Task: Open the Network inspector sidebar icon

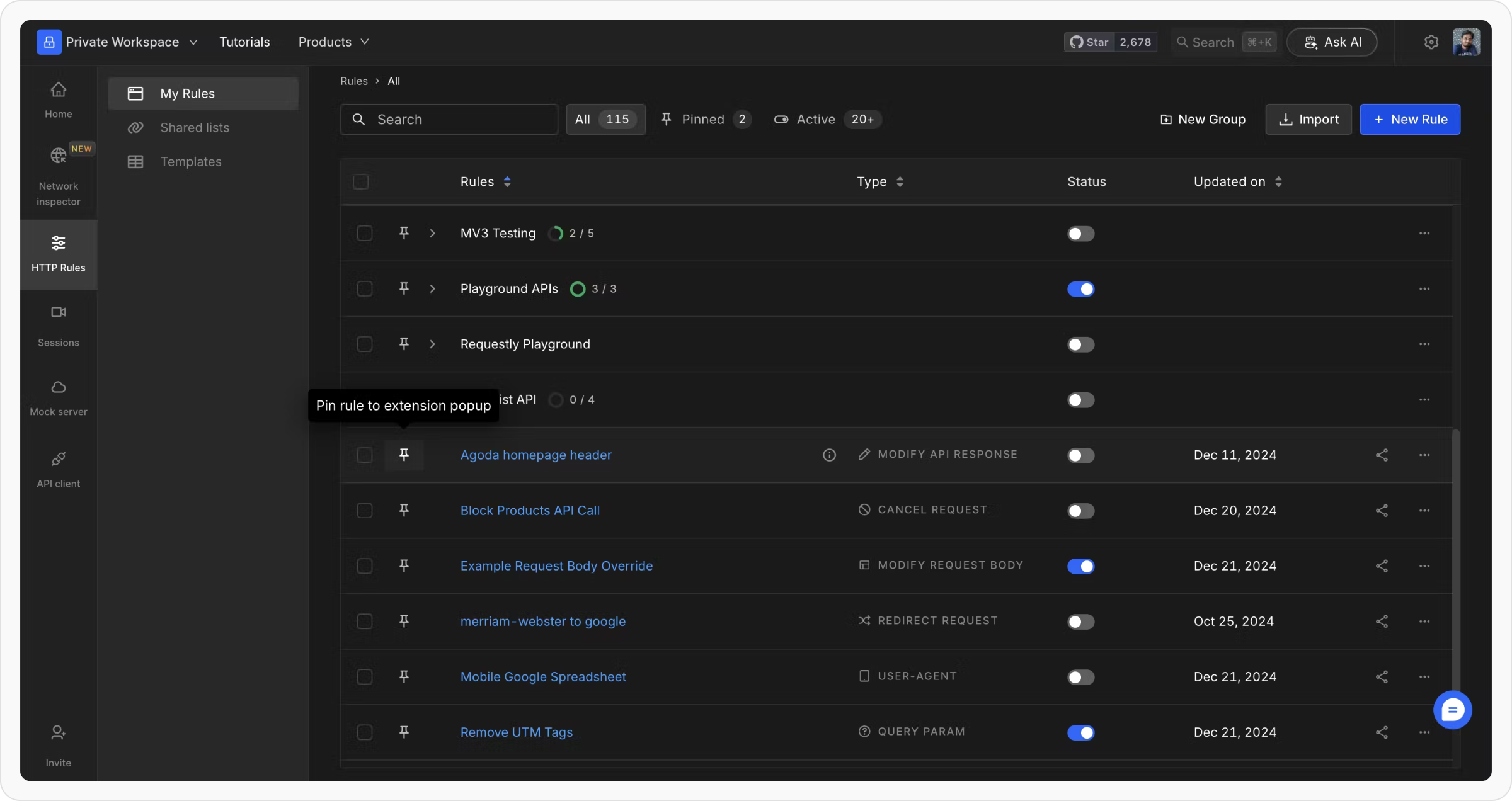Action: click(58, 156)
